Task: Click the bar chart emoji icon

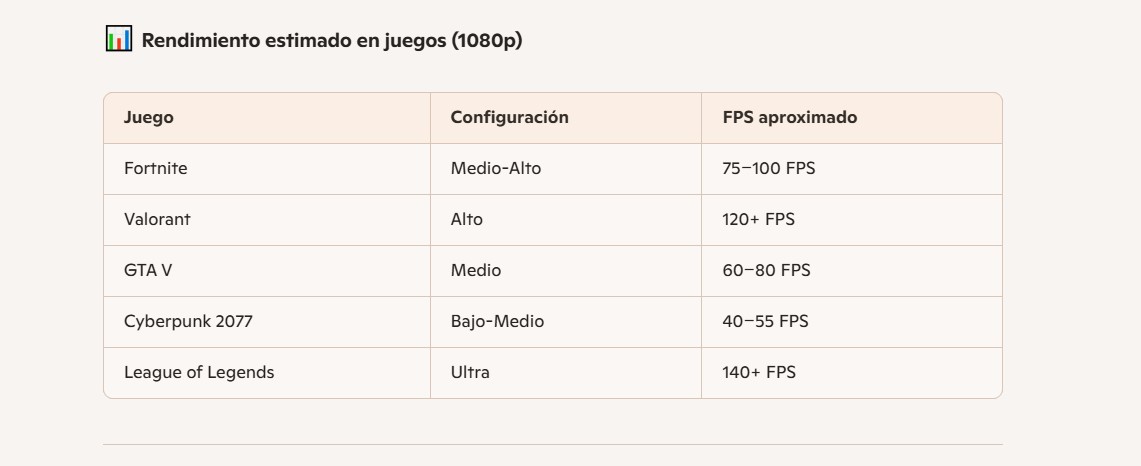Action: 118,40
